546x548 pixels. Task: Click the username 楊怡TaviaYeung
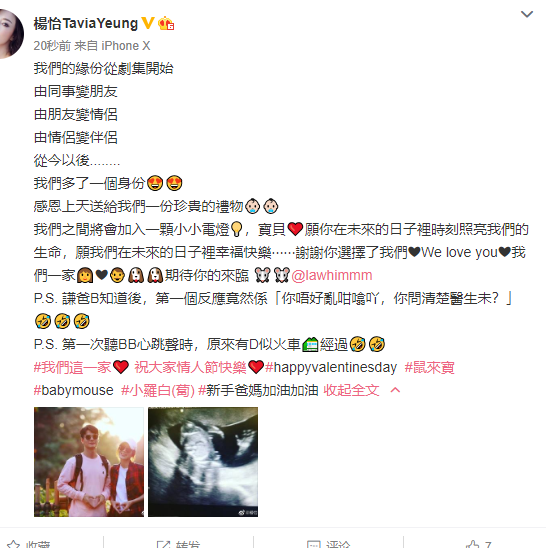(x=86, y=23)
